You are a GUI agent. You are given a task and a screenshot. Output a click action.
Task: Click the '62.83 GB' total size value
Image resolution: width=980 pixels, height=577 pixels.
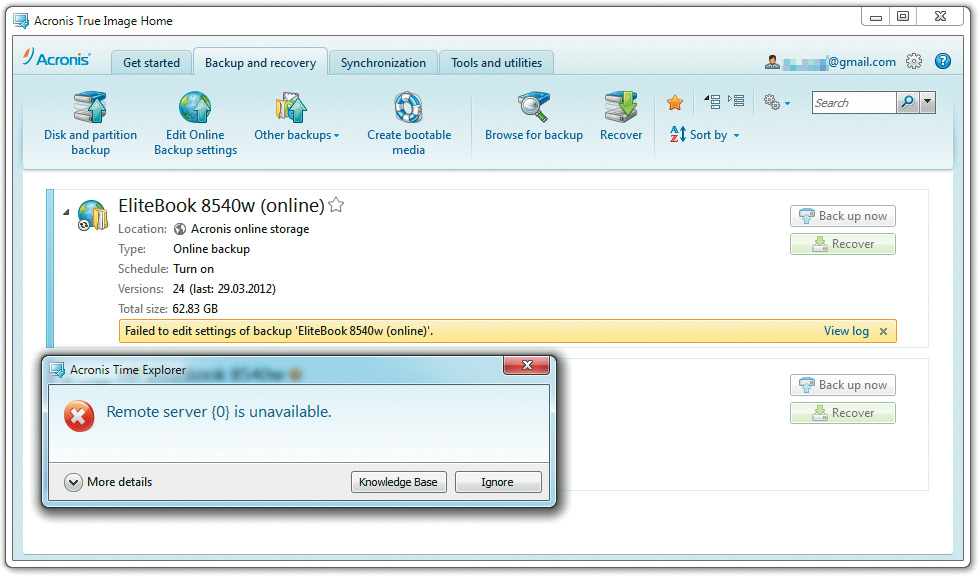point(195,309)
